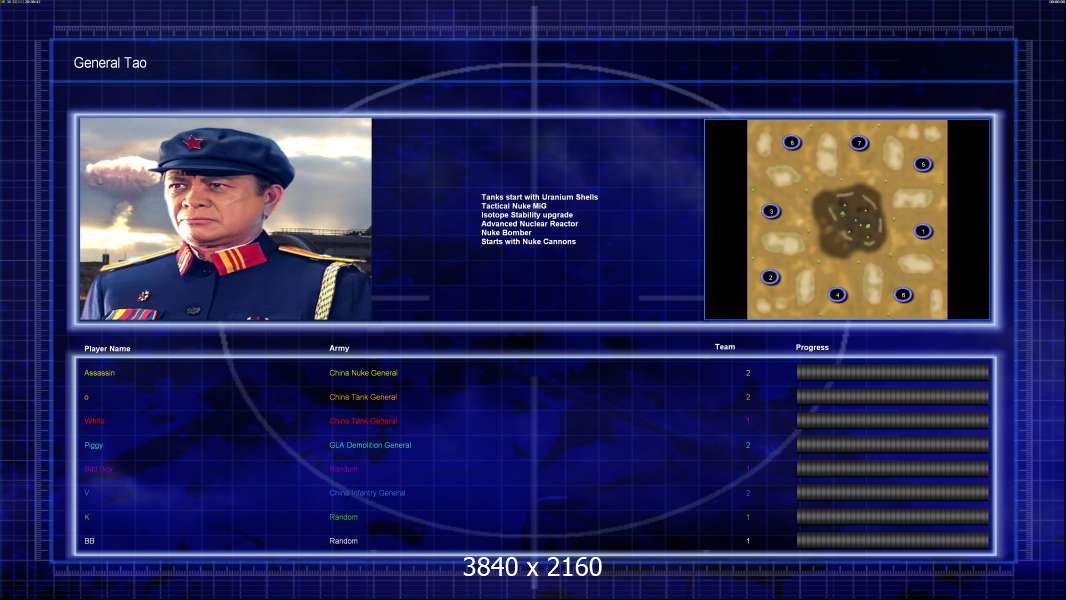1066x600 pixels.
Task: Click the Team column header
Action: coord(725,347)
